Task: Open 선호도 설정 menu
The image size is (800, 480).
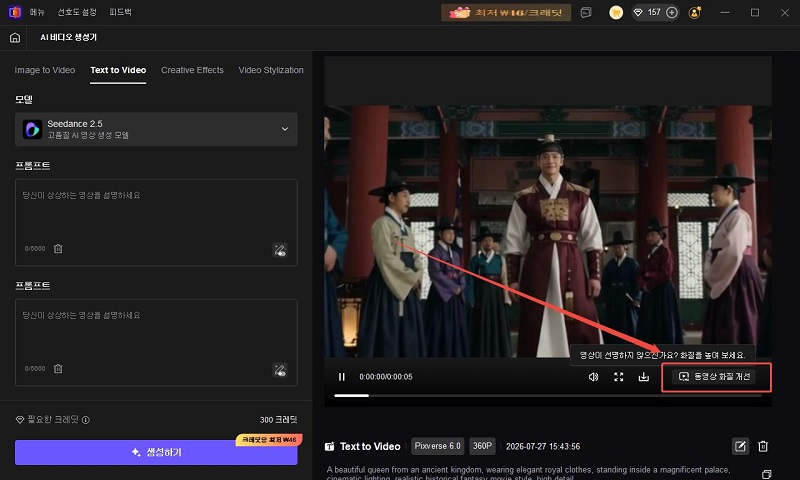Action: point(77,12)
